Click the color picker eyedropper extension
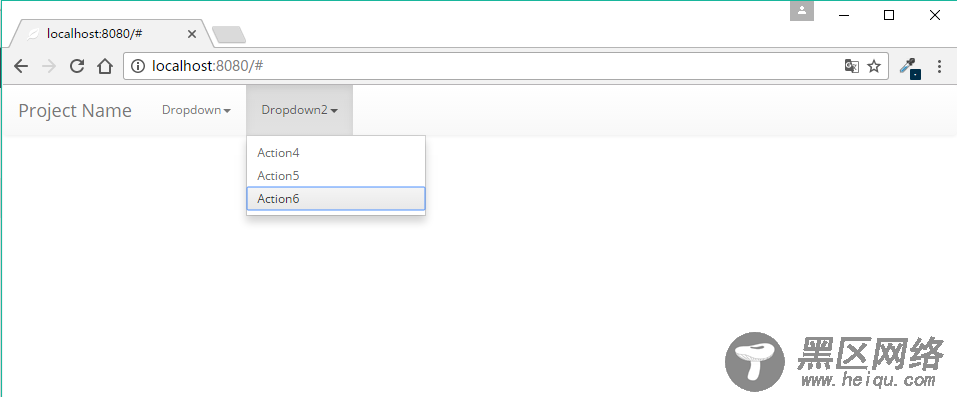 pos(909,67)
